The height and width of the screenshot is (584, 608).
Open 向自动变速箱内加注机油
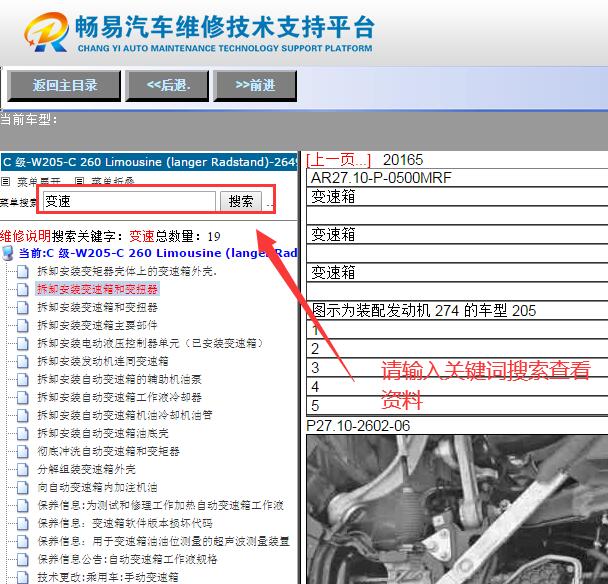(x=98, y=487)
